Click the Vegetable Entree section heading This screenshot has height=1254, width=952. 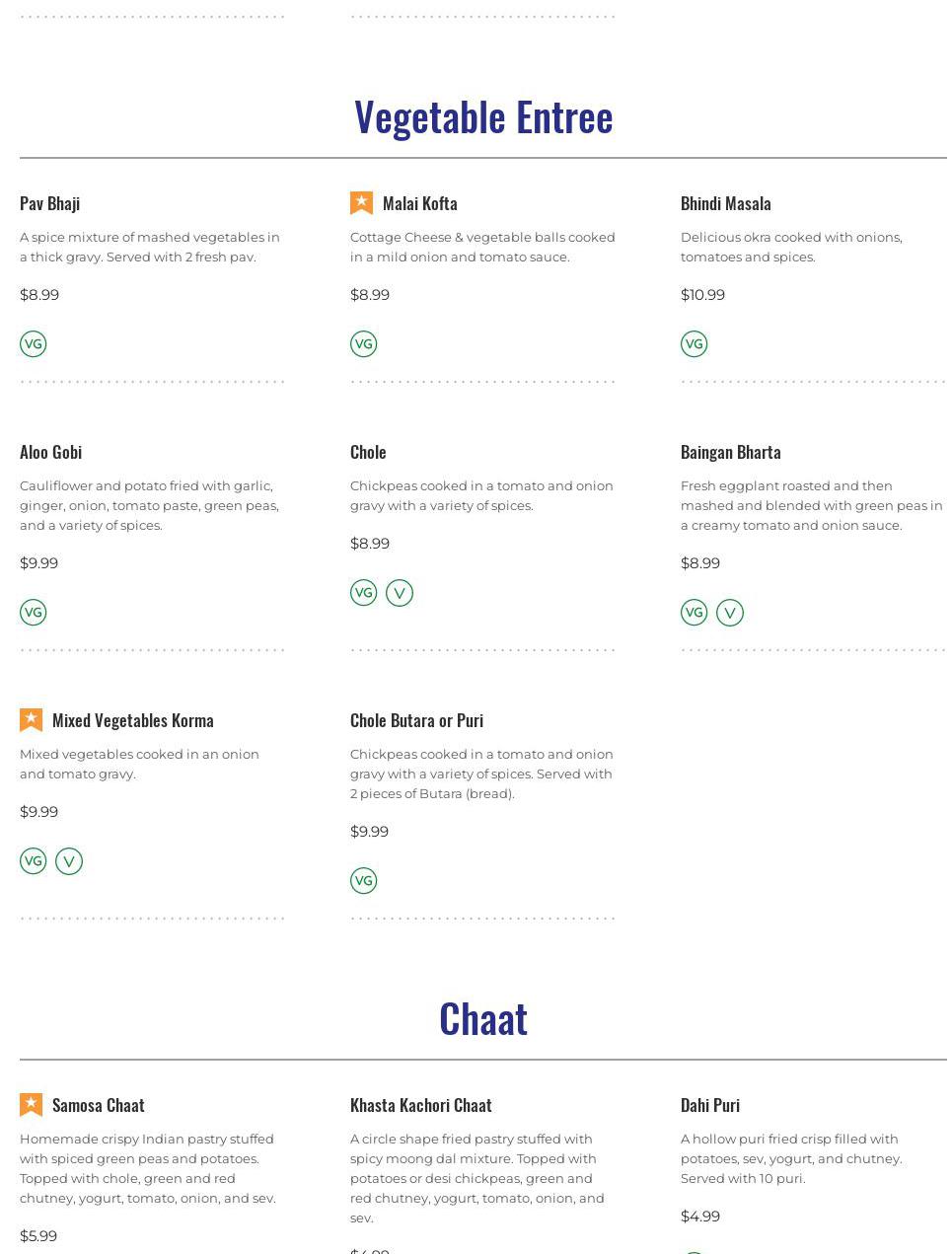(483, 116)
